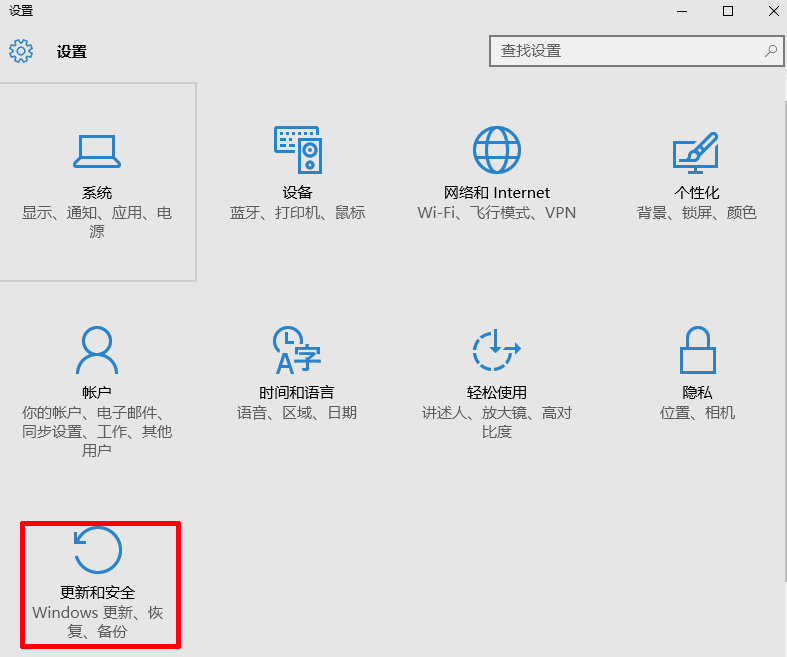Open the clock and letter 时间和语言 icon
Screen dimensions: 787x657
[296, 351]
